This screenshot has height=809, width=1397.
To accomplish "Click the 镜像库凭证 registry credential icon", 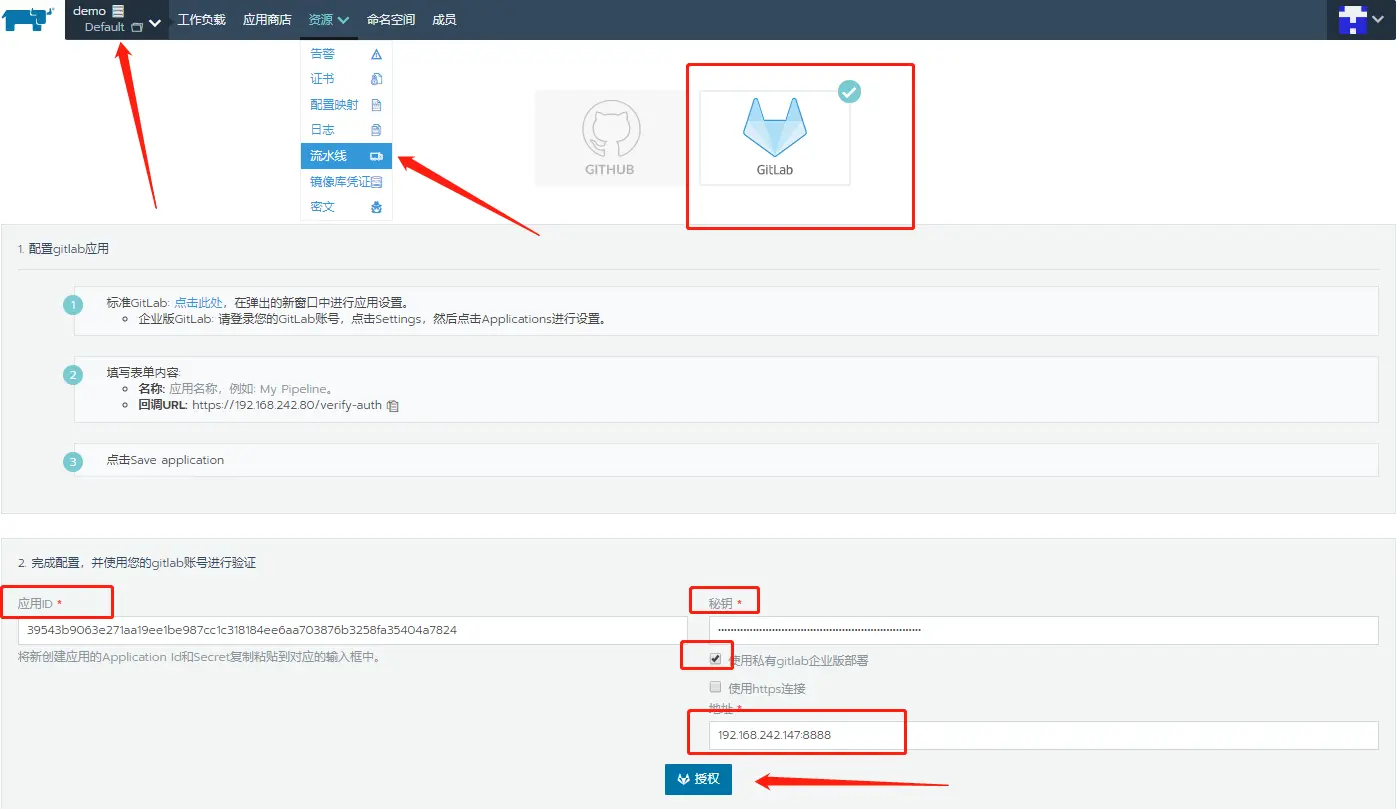I will [x=378, y=181].
